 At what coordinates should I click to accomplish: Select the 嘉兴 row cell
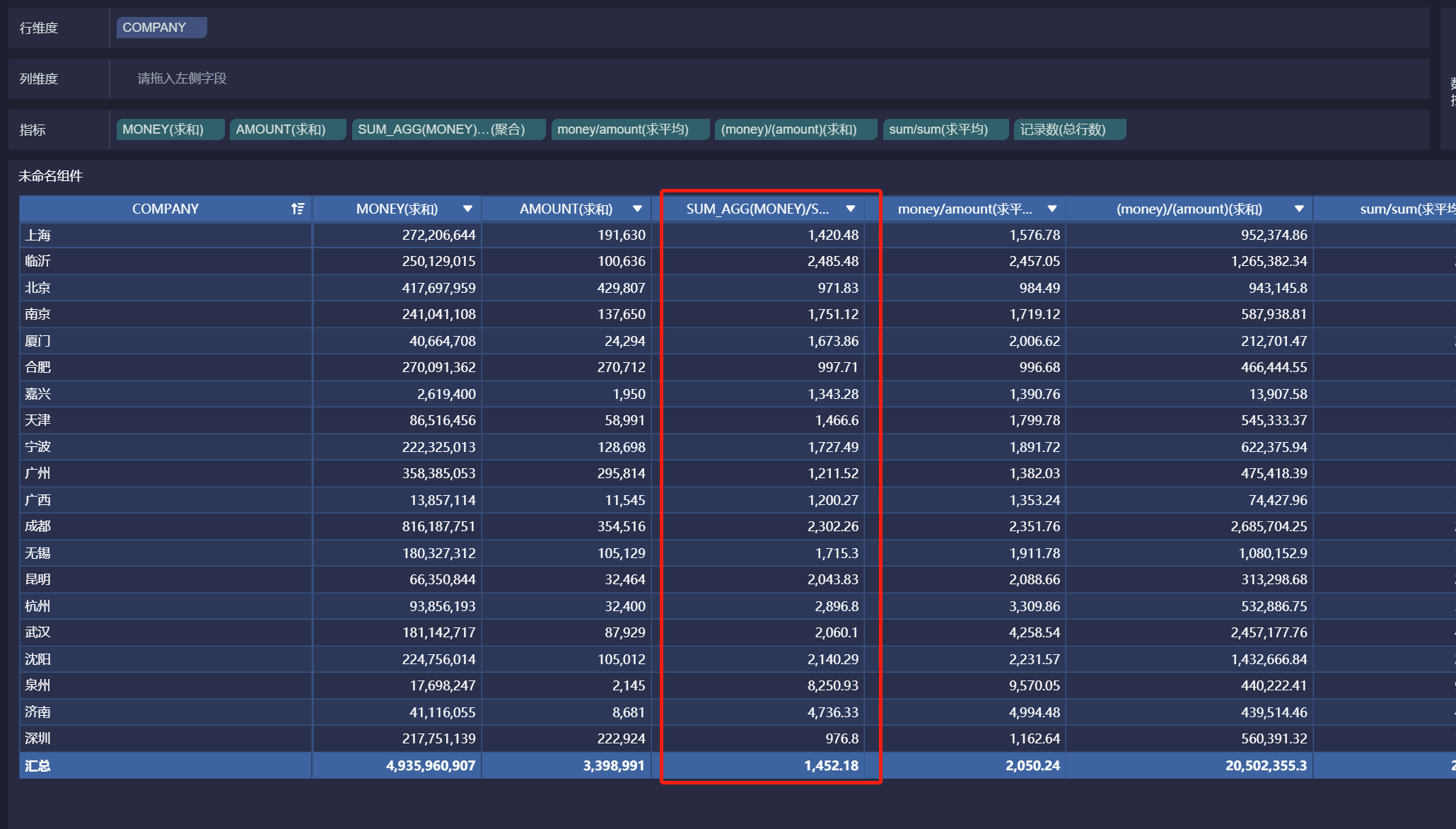click(x=165, y=394)
